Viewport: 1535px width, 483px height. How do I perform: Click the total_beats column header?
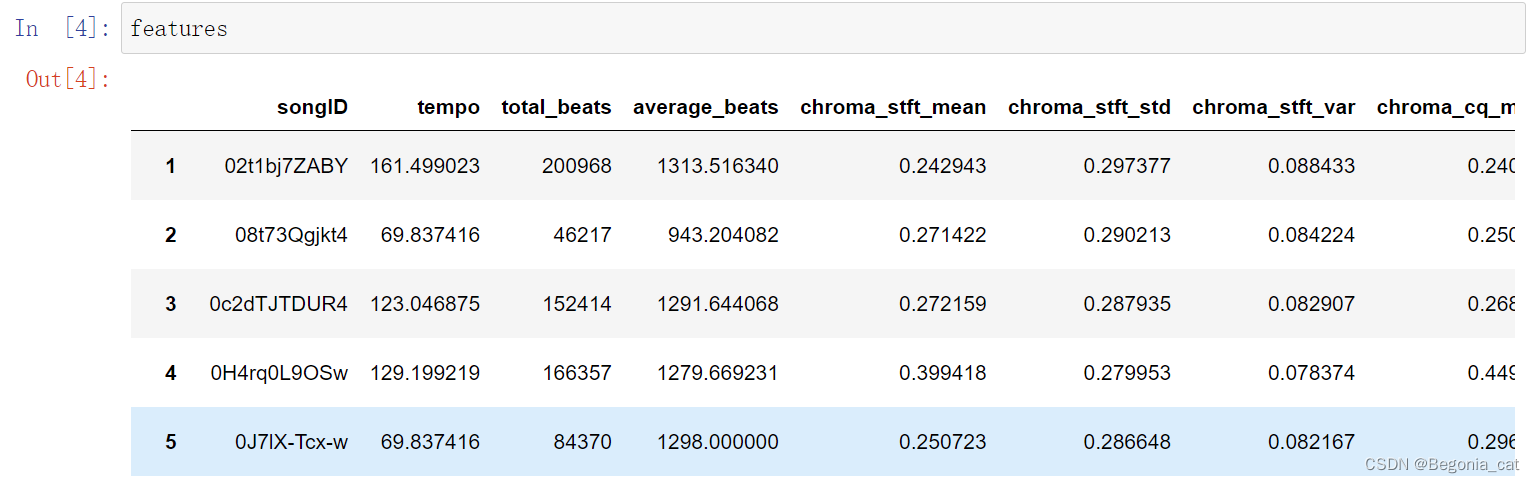point(556,108)
